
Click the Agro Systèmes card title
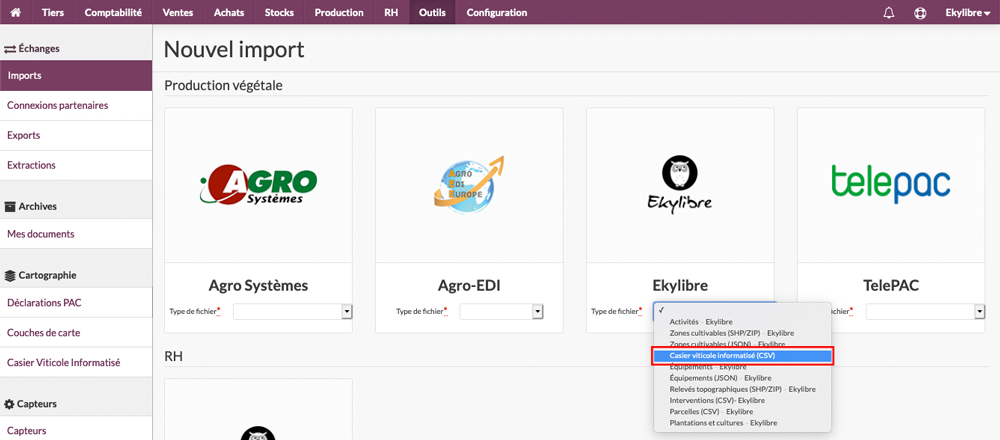point(258,285)
